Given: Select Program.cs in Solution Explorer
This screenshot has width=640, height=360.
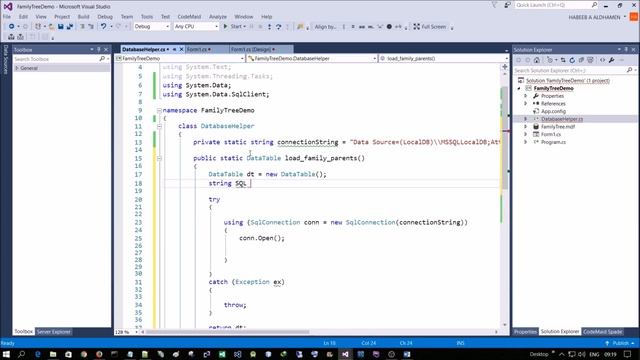Looking at the screenshot, I should (x=553, y=142).
